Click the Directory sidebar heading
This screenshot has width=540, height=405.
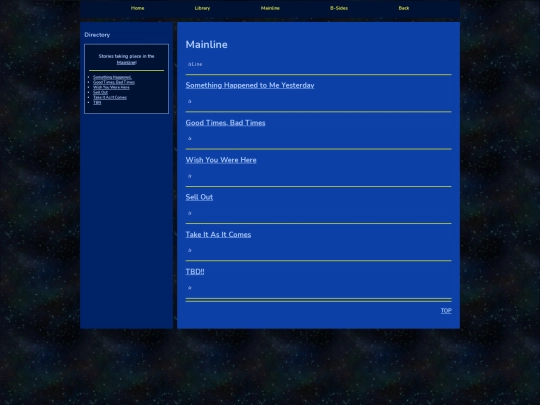tap(97, 35)
